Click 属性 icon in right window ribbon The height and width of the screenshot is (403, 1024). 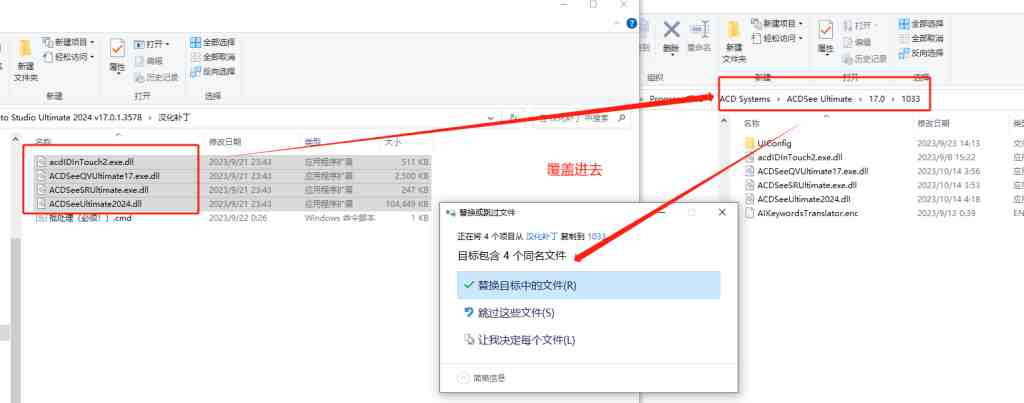point(826,38)
